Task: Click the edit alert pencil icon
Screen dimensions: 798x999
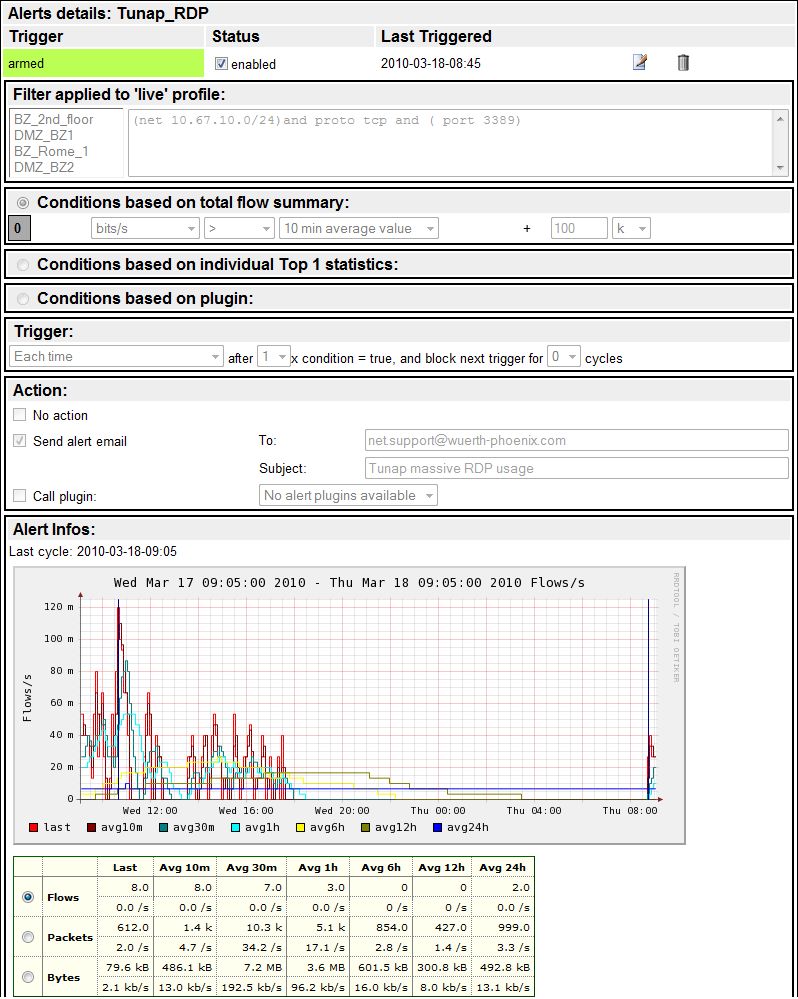Action: tap(639, 62)
